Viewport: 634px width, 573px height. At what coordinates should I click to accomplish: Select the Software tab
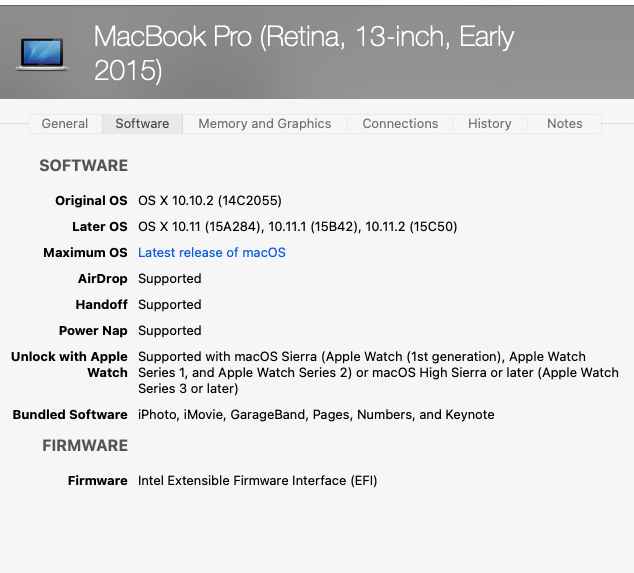[x=142, y=124]
